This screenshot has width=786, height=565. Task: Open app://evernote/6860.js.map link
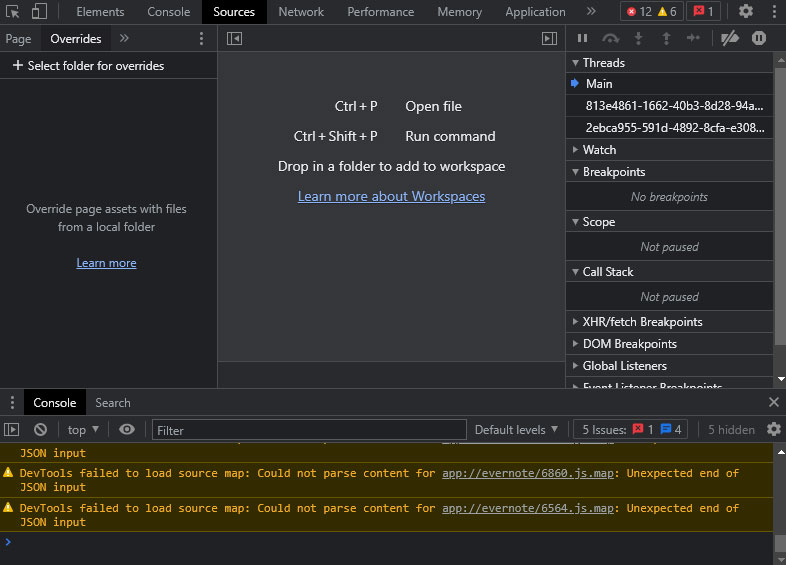click(528, 473)
